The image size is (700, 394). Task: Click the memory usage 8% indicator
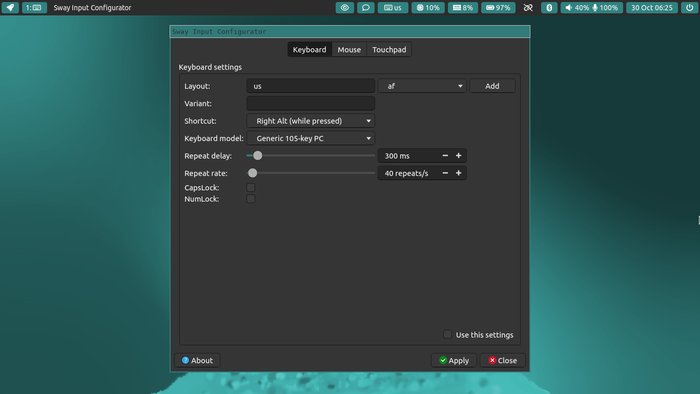pos(462,8)
